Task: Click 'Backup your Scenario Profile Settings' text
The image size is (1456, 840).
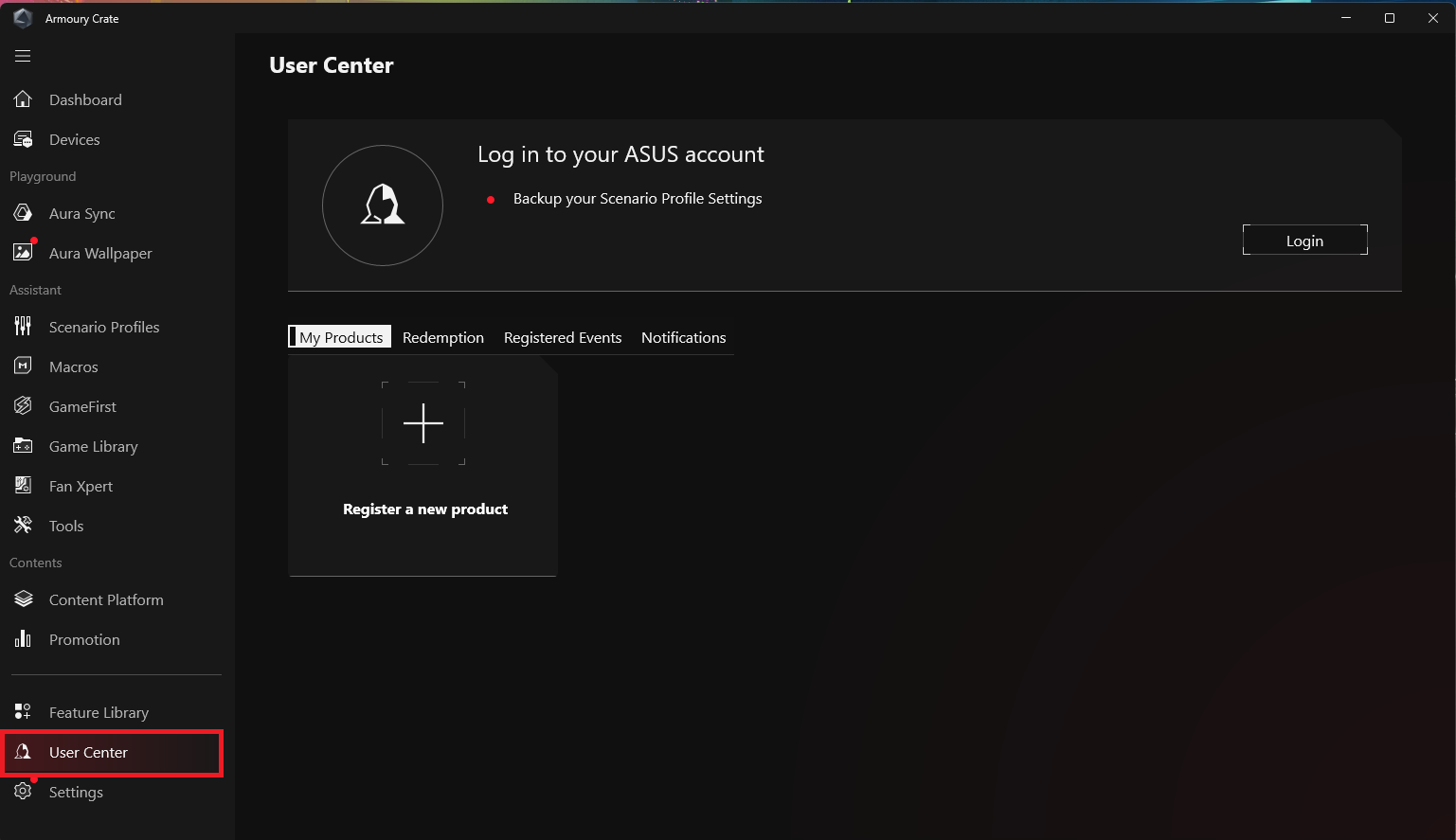Action: [638, 198]
